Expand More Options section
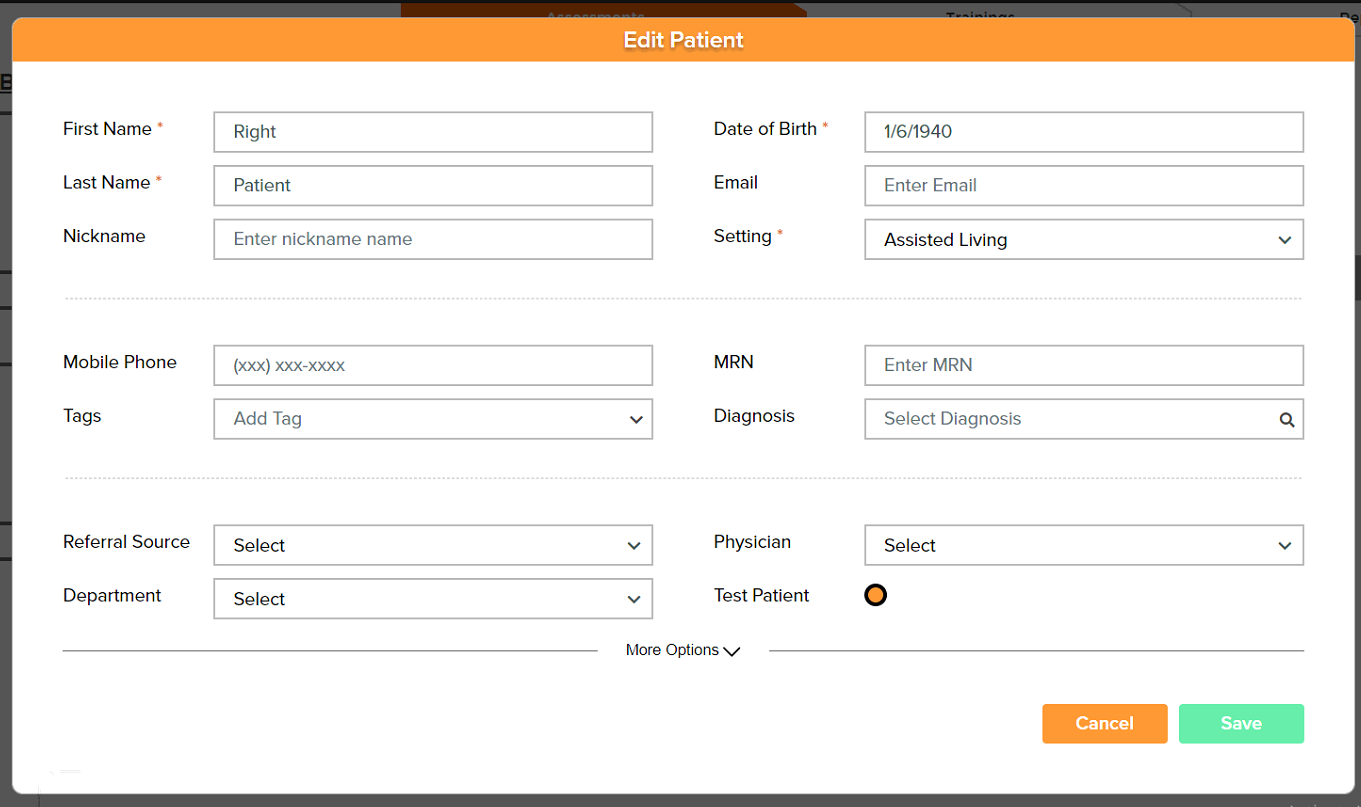 [x=683, y=650]
